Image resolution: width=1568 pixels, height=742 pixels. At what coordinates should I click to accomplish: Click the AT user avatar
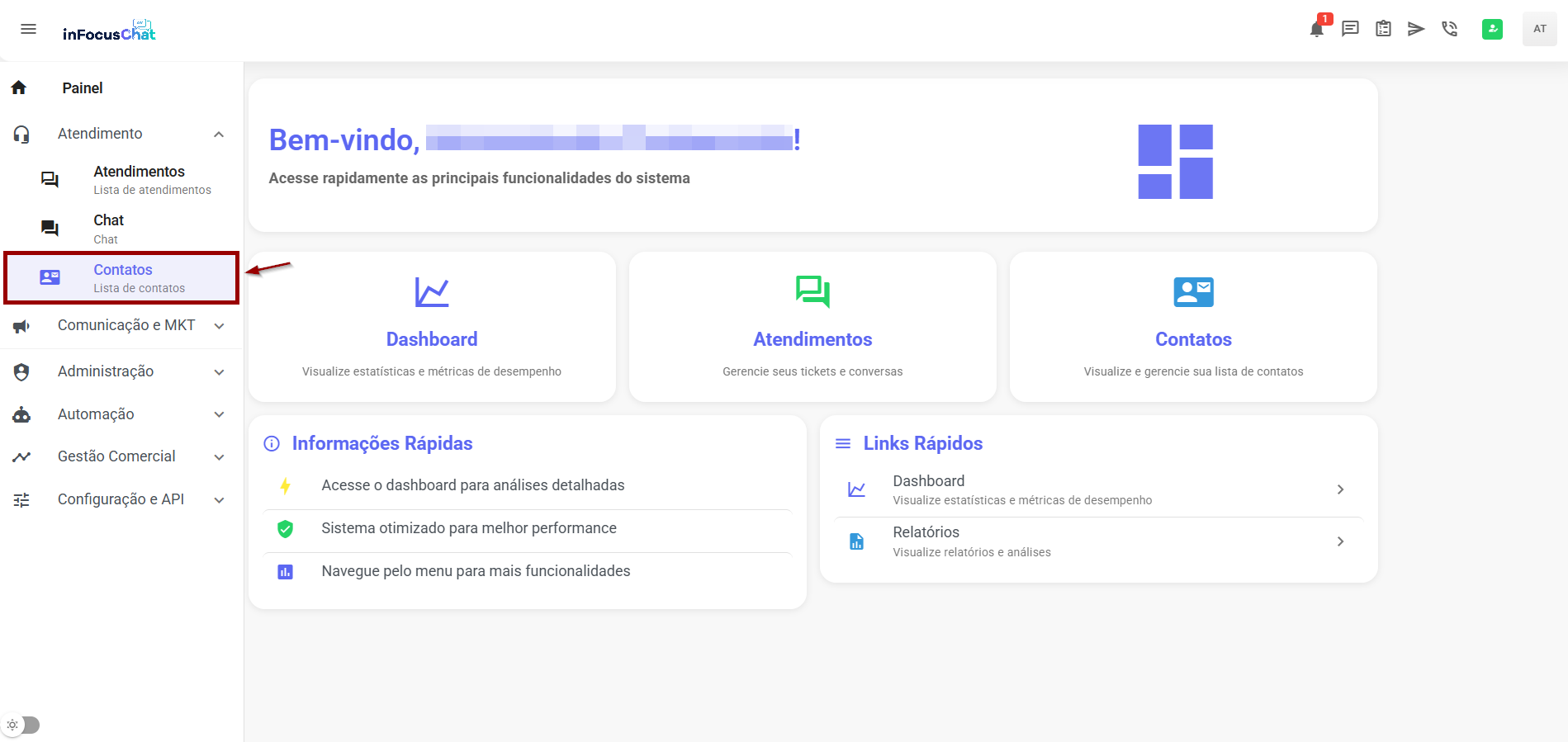[x=1539, y=29]
